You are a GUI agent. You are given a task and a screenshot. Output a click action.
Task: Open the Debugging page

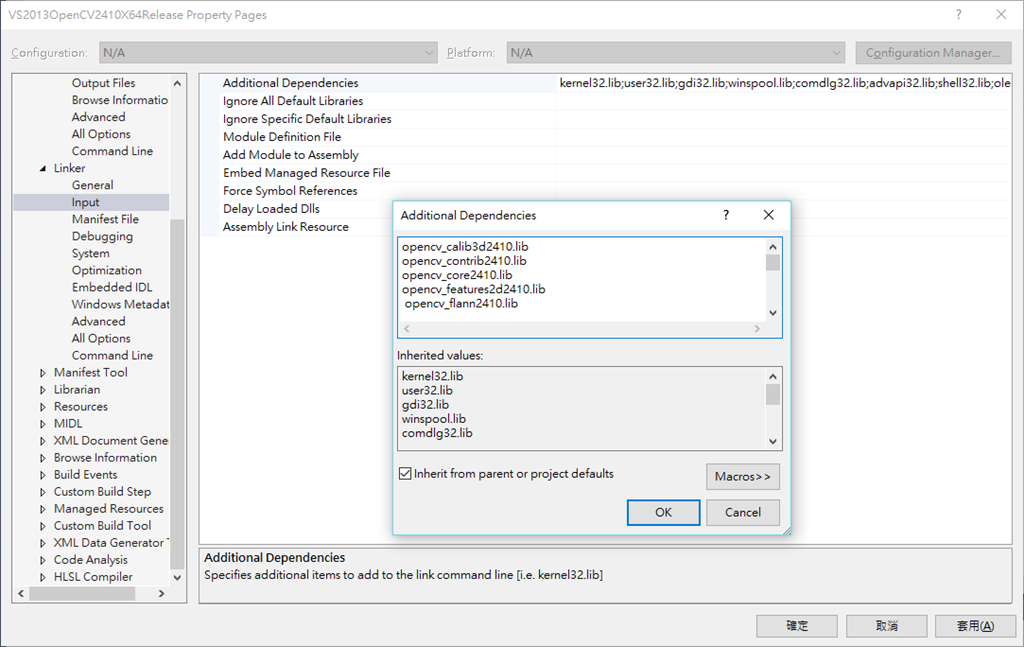pyautogui.click(x=102, y=236)
